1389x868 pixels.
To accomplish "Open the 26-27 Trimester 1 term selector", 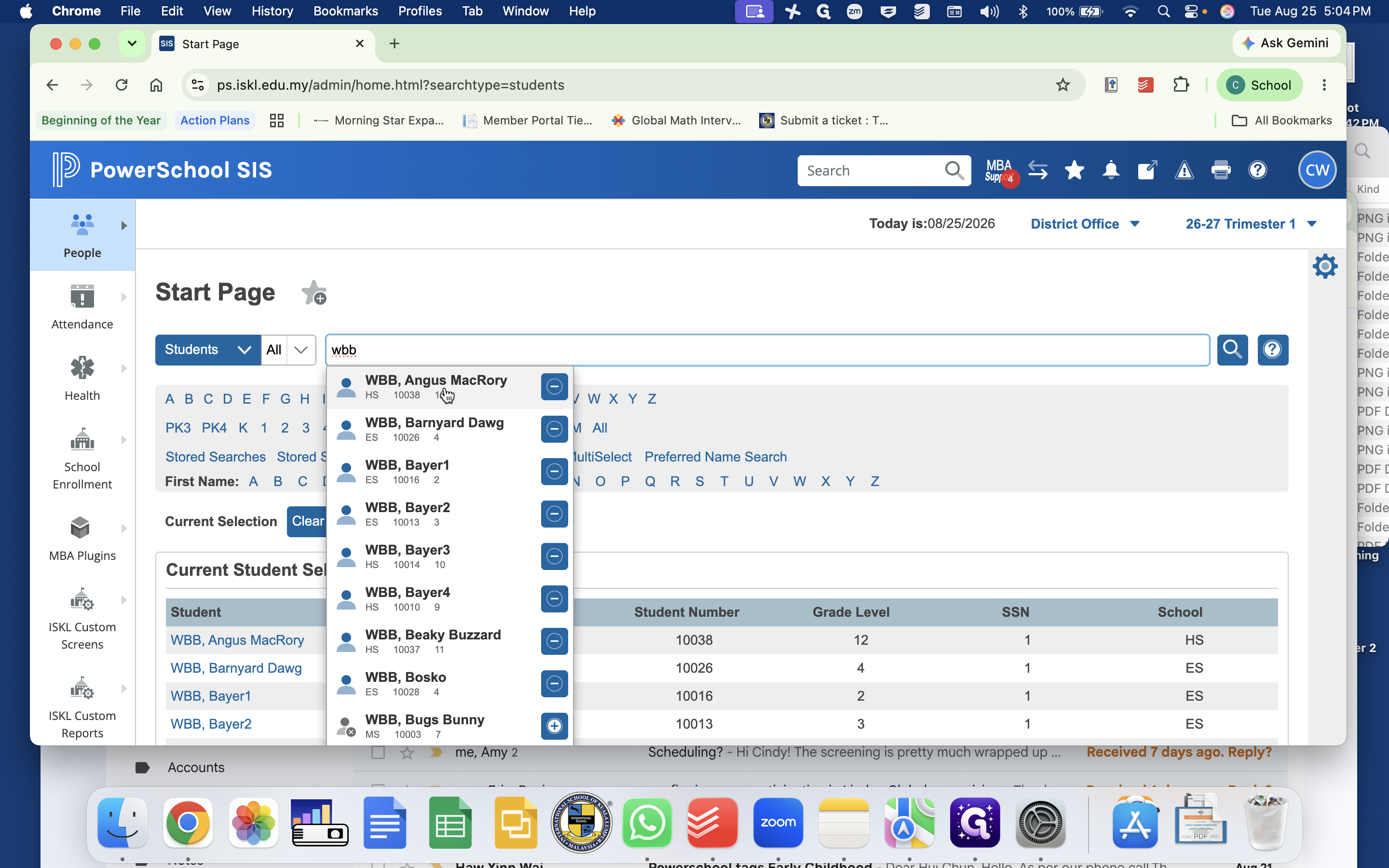I will pyautogui.click(x=1251, y=224).
